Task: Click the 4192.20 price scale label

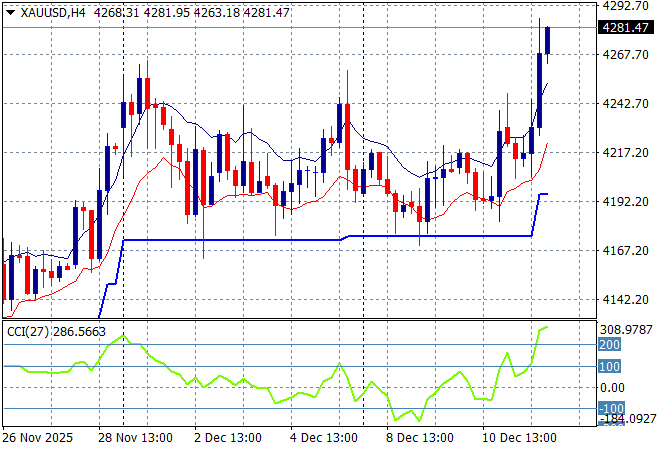Action: (x=628, y=201)
